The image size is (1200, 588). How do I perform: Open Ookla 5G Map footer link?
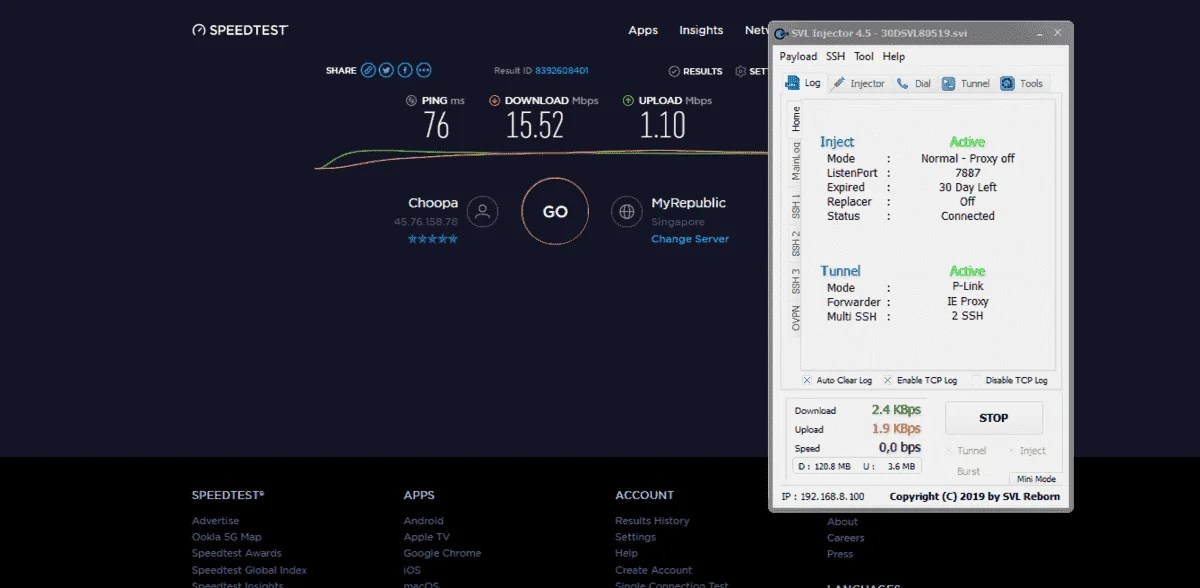(x=226, y=537)
